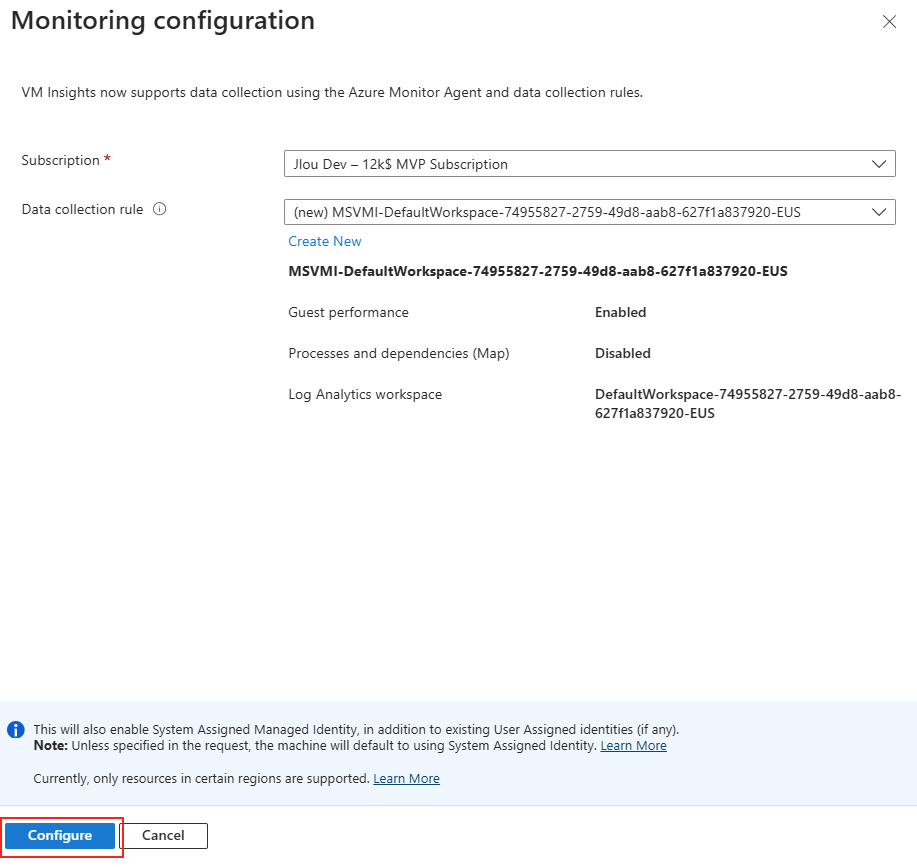917x867 pixels.
Task: Select the bold MSVMI-DefaultWorkspace rule name heading
Action: coord(538,271)
